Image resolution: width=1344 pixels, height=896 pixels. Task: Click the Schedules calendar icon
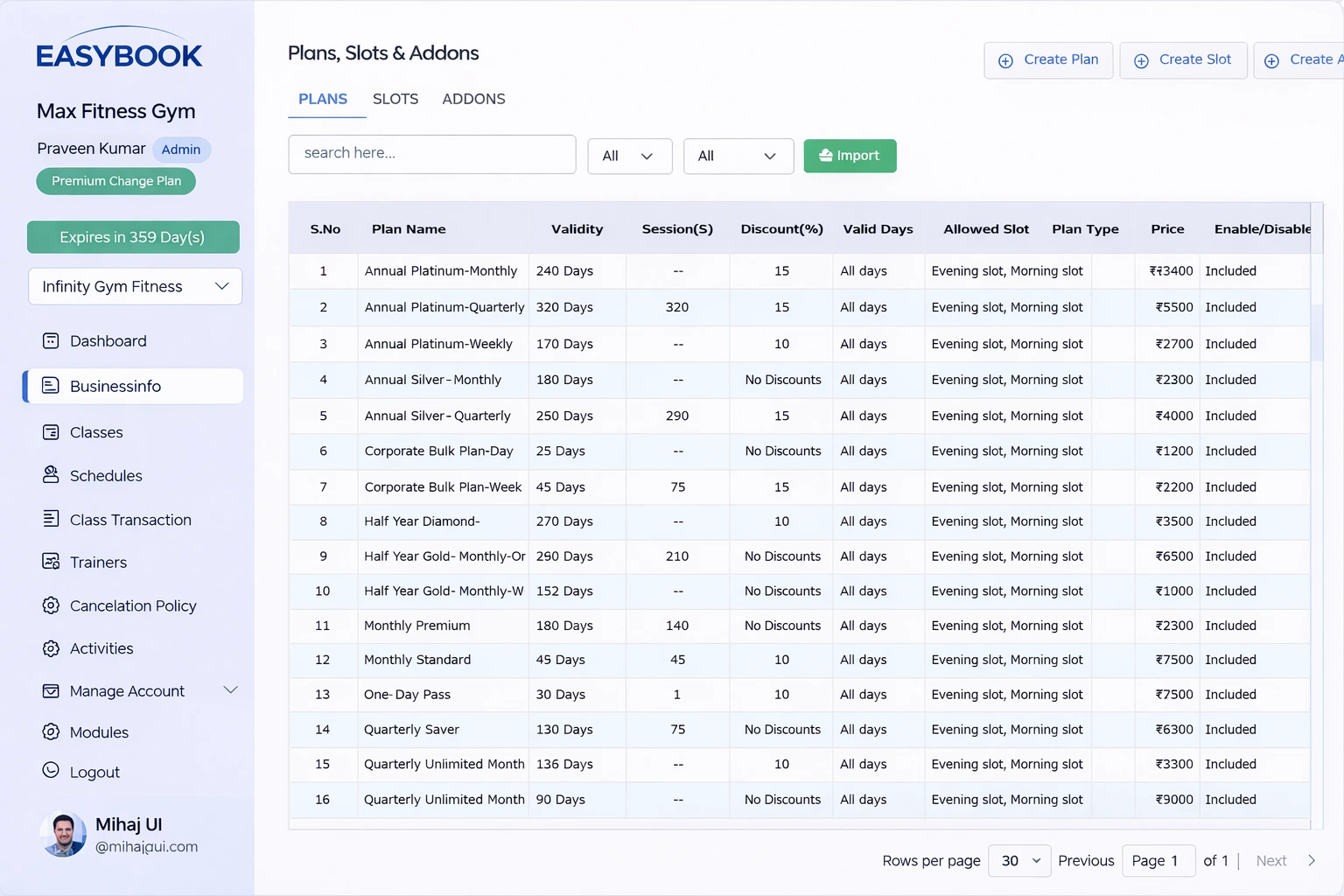click(x=52, y=475)
